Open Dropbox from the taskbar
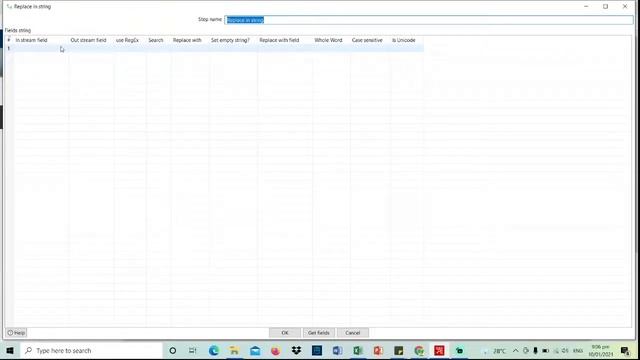 (x=296, y=351)
